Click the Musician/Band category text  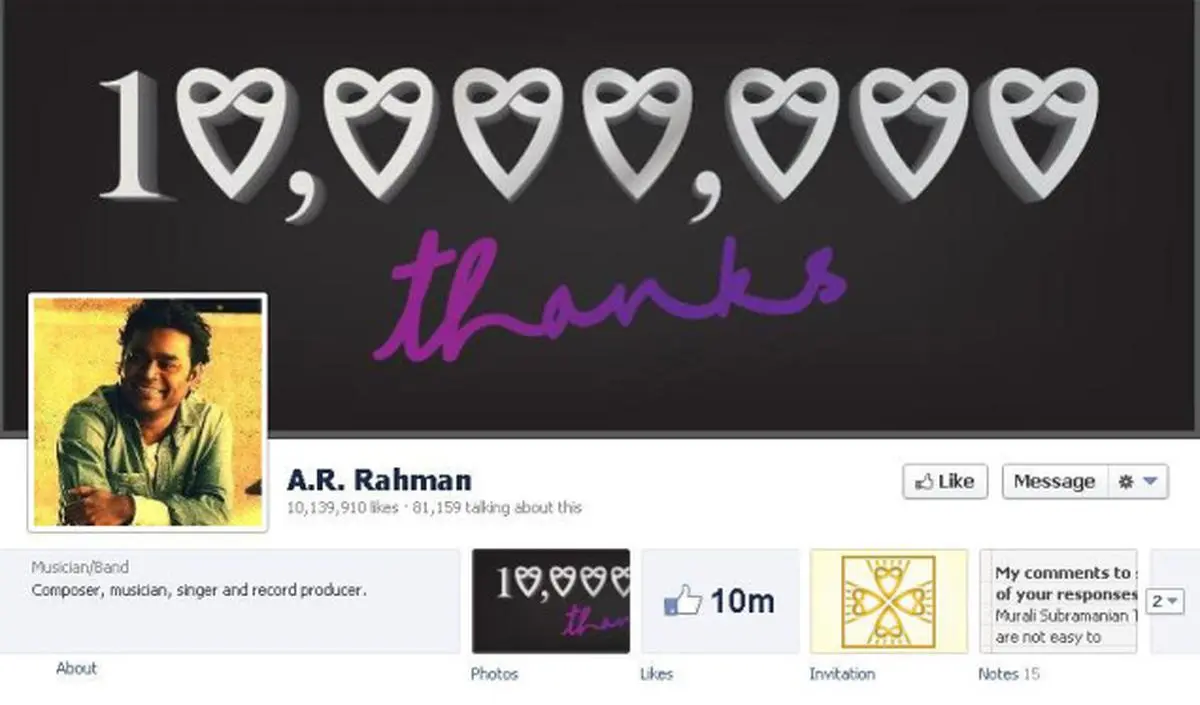(80, 567)
